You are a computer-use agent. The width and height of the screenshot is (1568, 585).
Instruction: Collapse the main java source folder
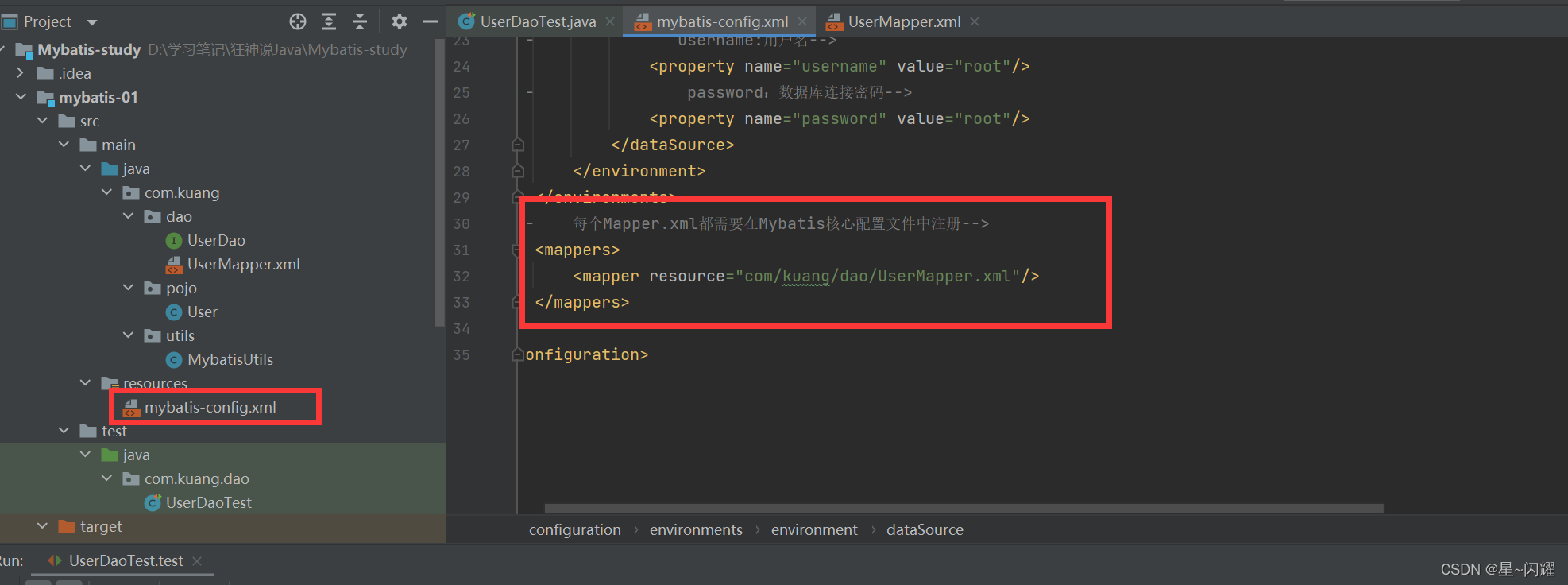(x=85, y=169)
